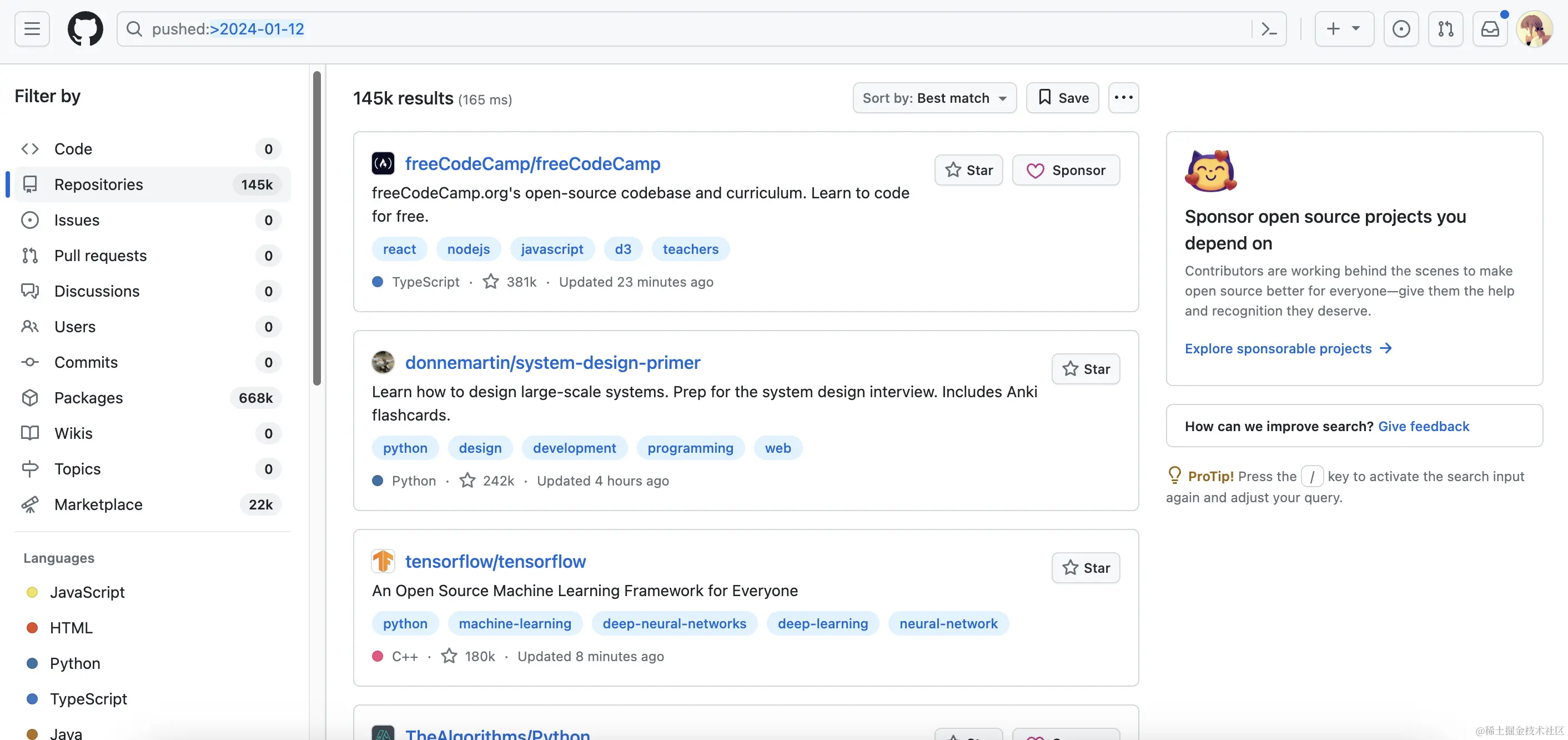Filter by the Python language color dot

click(32, 663)
